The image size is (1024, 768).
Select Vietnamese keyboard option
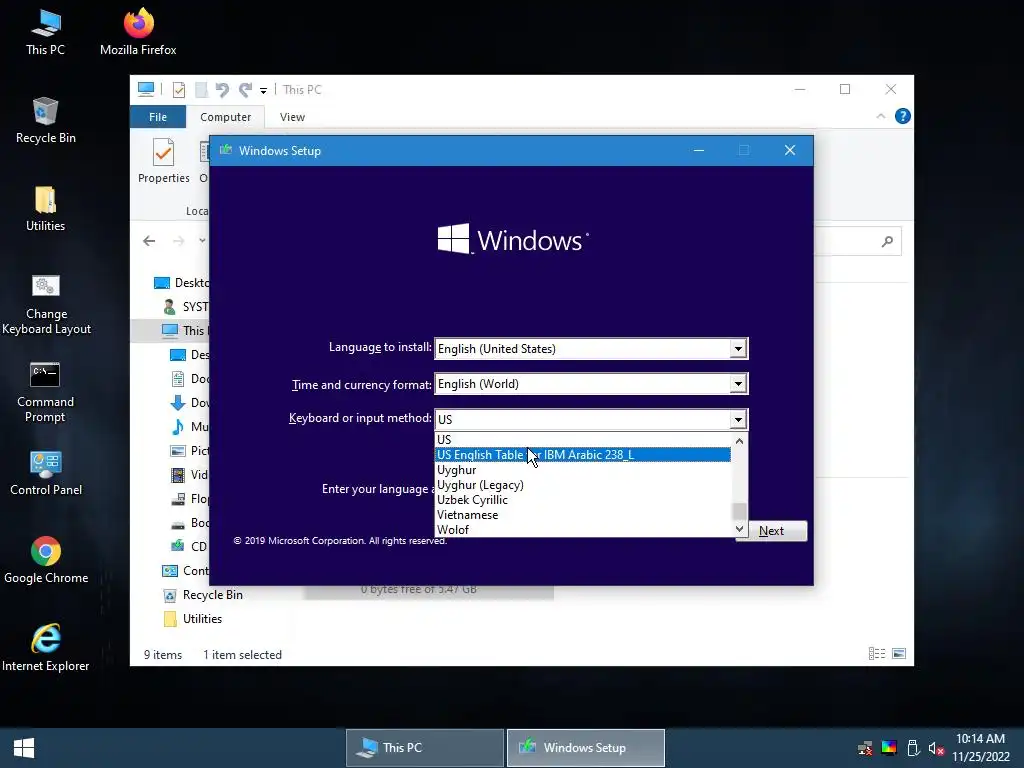pyautogui.click(x=583, y=515)
